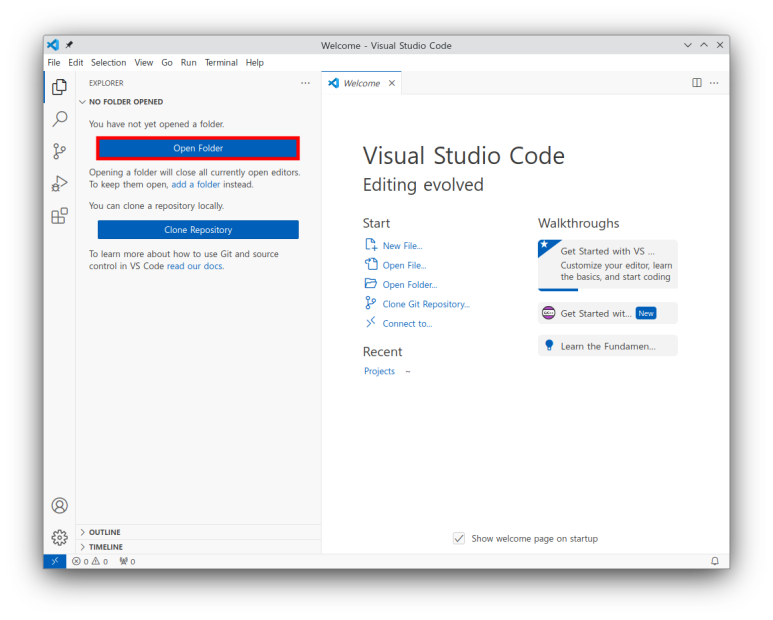
Task: Open notifications bell in status bar
Action: click(x=715, y=561)
